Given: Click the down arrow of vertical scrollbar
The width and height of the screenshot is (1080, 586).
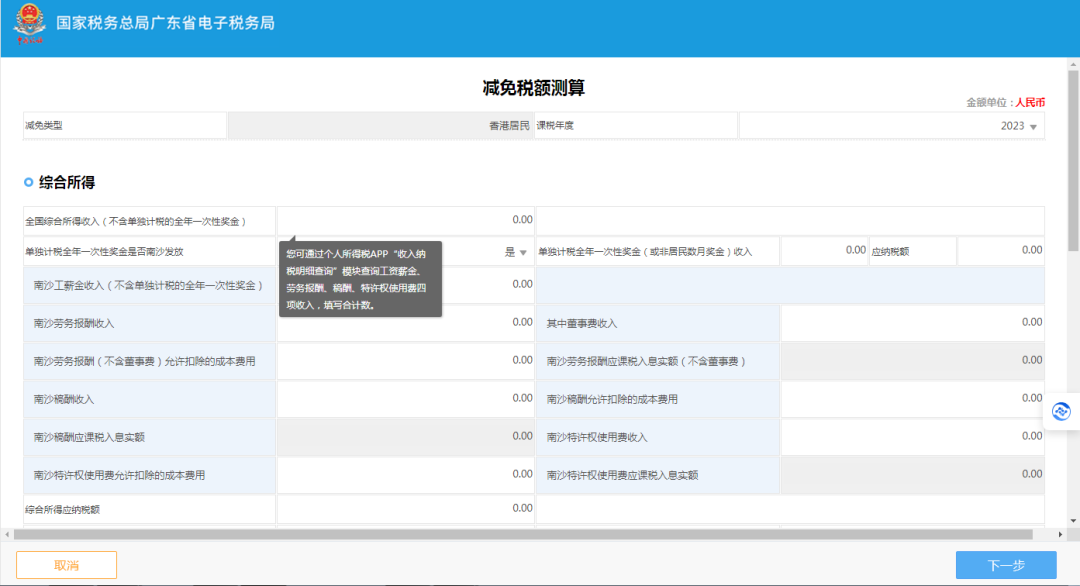Looking at the screenshot, I should (x=1073, y=521).
